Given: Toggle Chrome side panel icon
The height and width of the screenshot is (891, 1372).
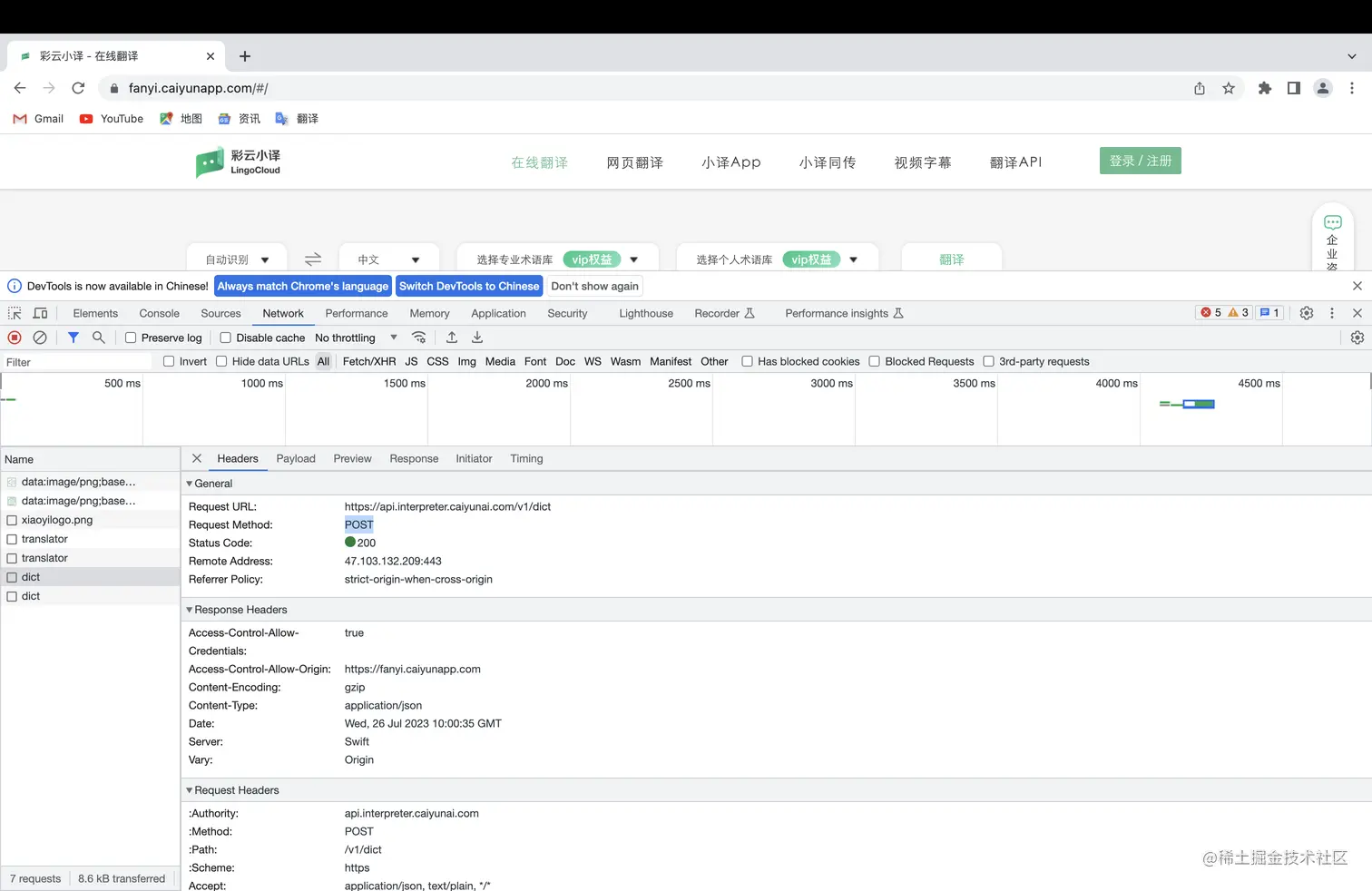Looking at the screenshot, I should [1294, 88].
